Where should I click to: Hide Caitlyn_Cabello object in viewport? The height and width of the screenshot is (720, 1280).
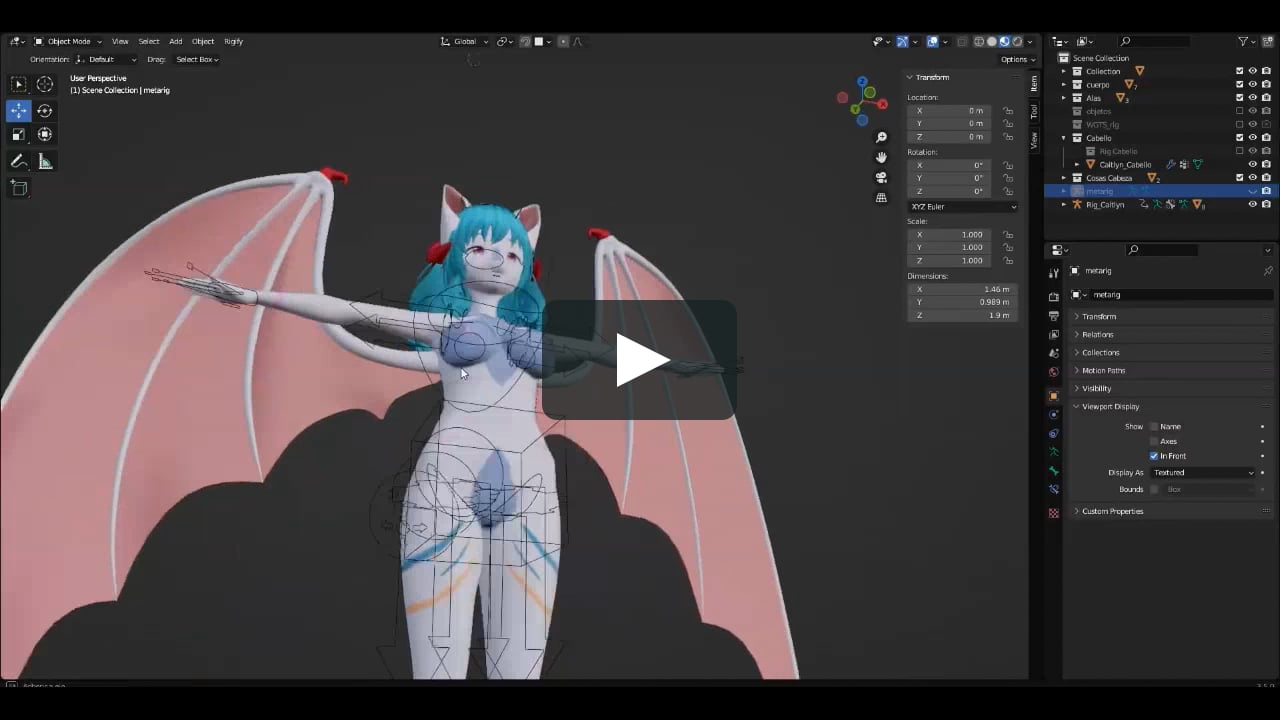[x=1252, y=164]
